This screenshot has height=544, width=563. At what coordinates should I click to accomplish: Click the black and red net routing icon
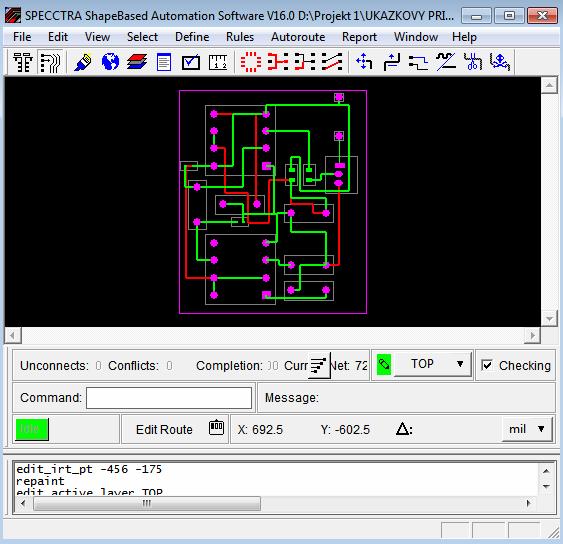[x=305, y=62]
